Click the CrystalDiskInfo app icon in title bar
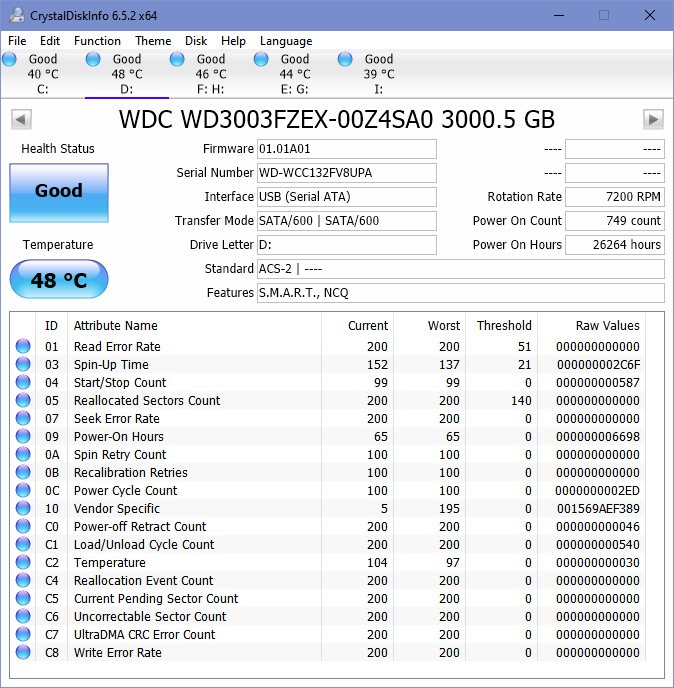 pyautogui.click(x=17, y=15)
